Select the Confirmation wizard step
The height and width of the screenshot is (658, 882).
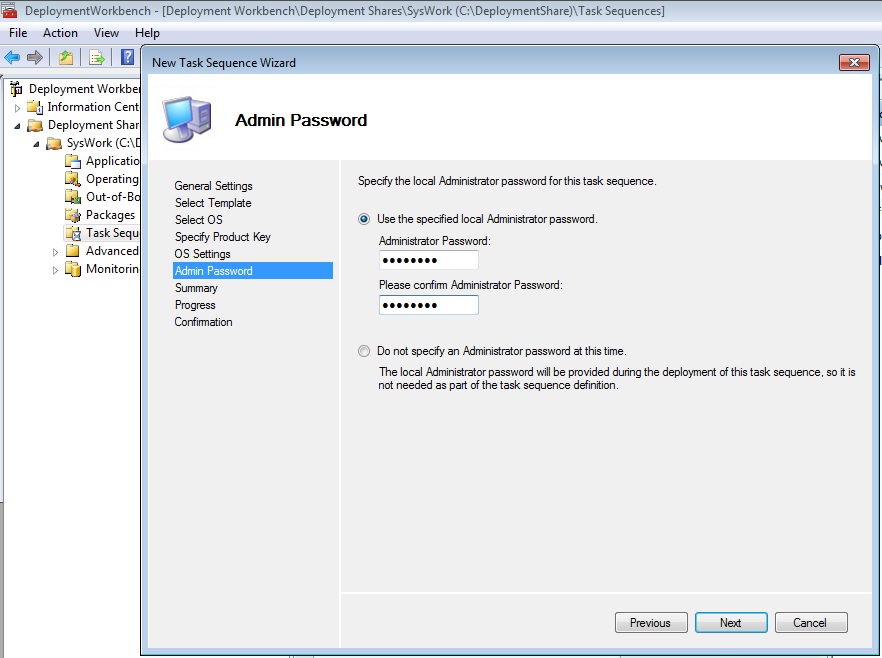(x=203, y=322)
